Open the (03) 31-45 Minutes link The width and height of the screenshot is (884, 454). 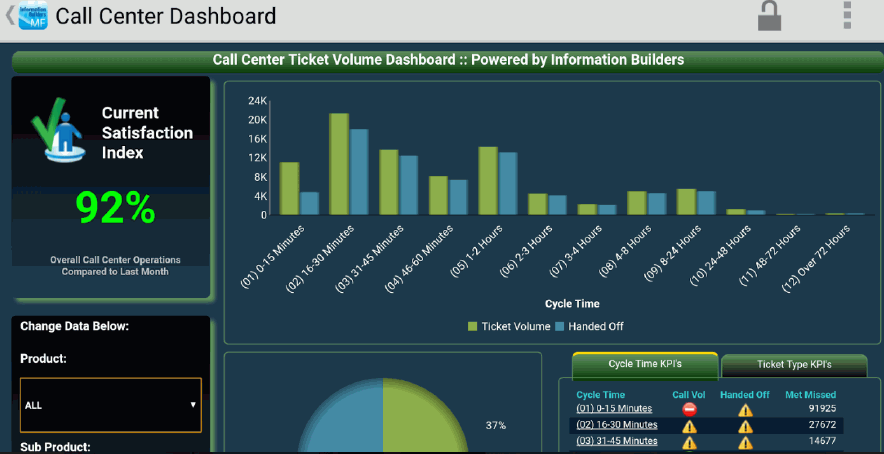tap(617, 441)
